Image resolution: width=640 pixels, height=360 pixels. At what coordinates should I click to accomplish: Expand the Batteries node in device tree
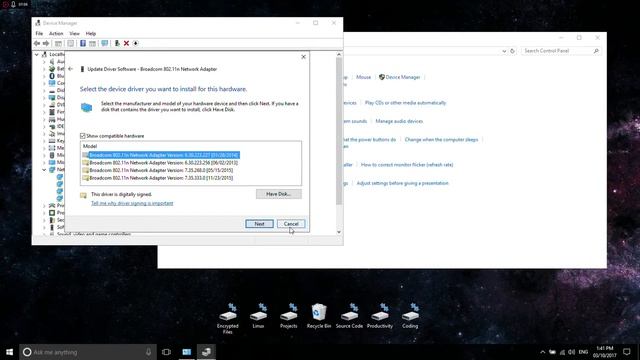(x=44, y=69)
